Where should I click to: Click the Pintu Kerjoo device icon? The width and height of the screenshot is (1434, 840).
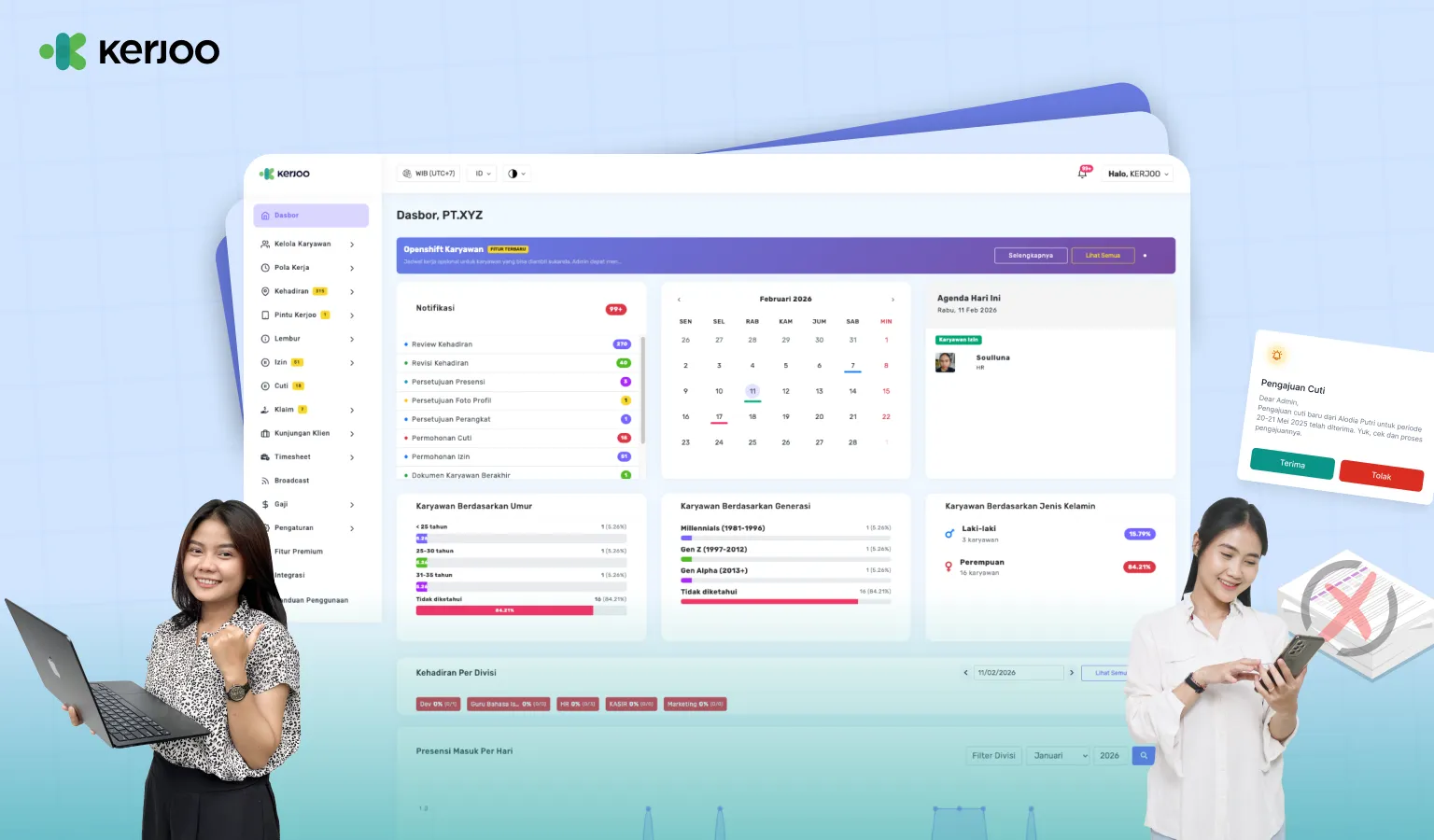pos(265,315)
